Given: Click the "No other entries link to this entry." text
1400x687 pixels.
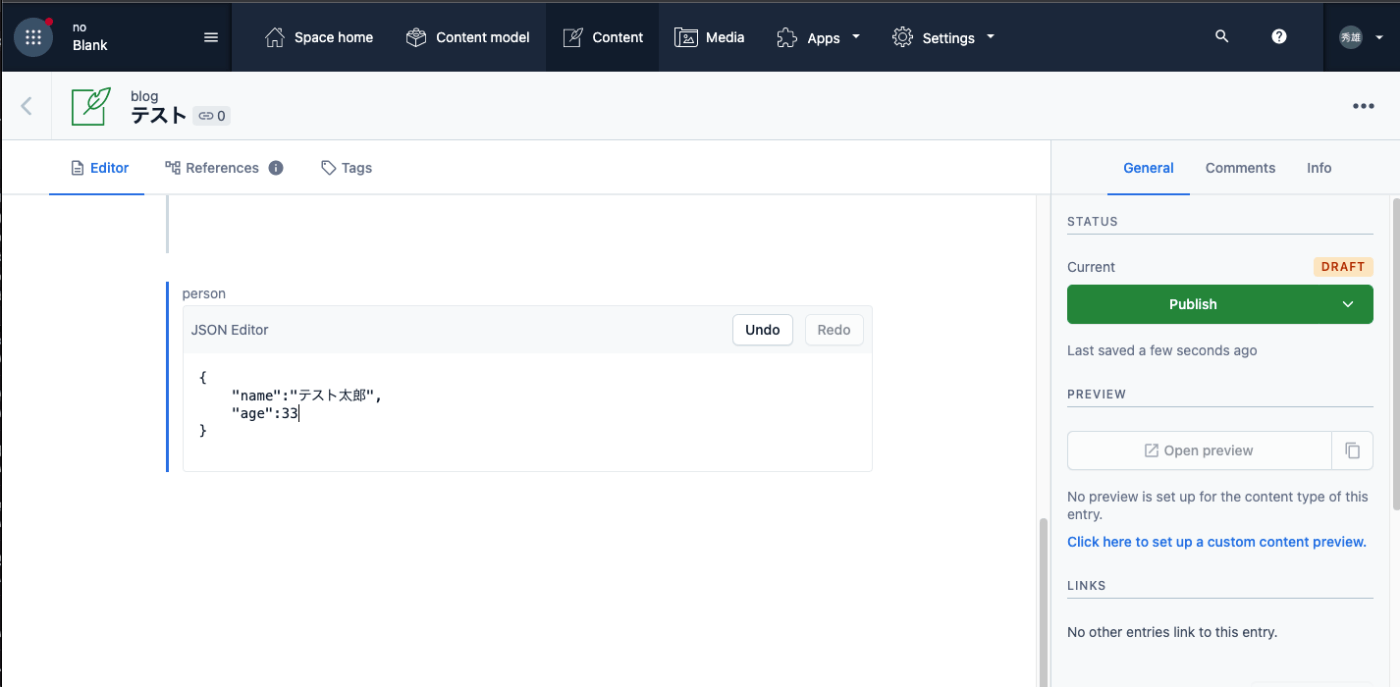Looking at the screenshot, I should point(1172,632).
